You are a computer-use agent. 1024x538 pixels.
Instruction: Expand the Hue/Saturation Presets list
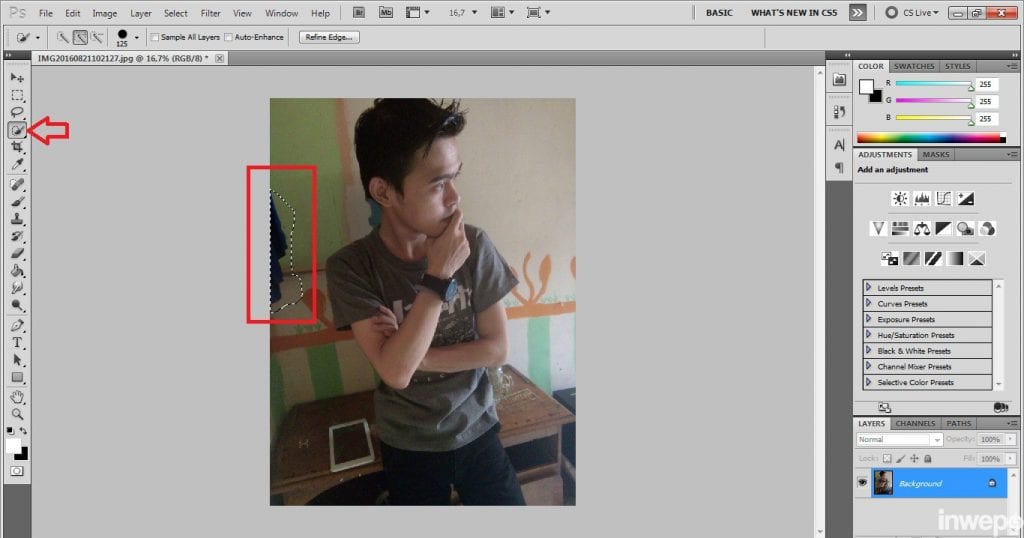tap(869, 335)
